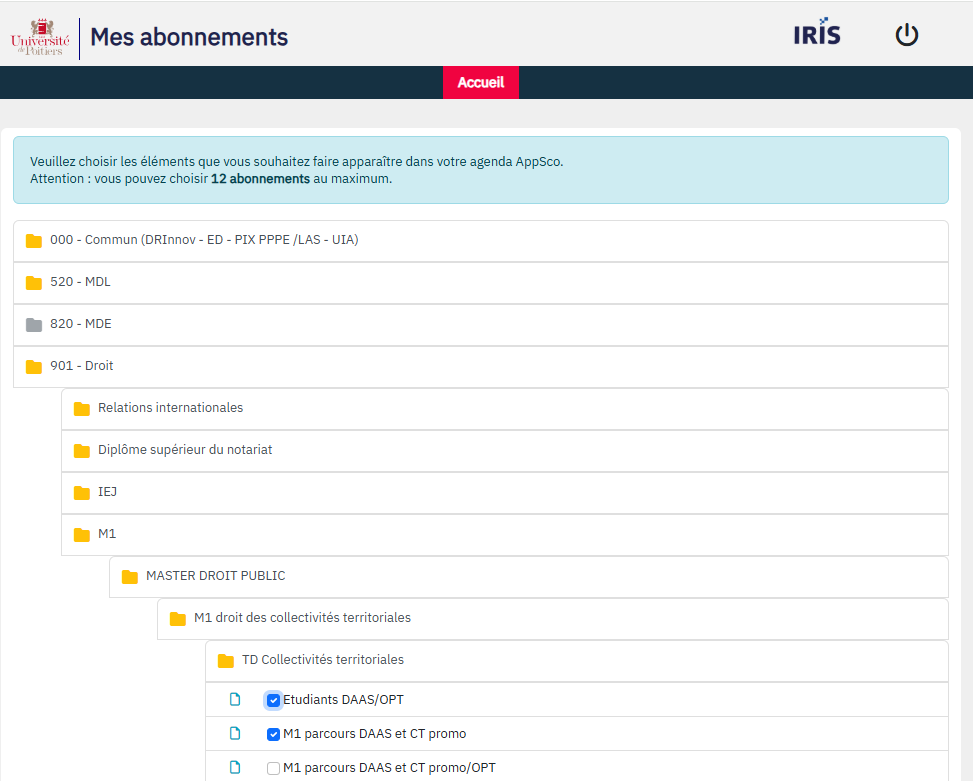973x781 pixels.
Task: Uncheck the Etudiants DAAS/OPT checkbox
Action: (x=273, y=700)
